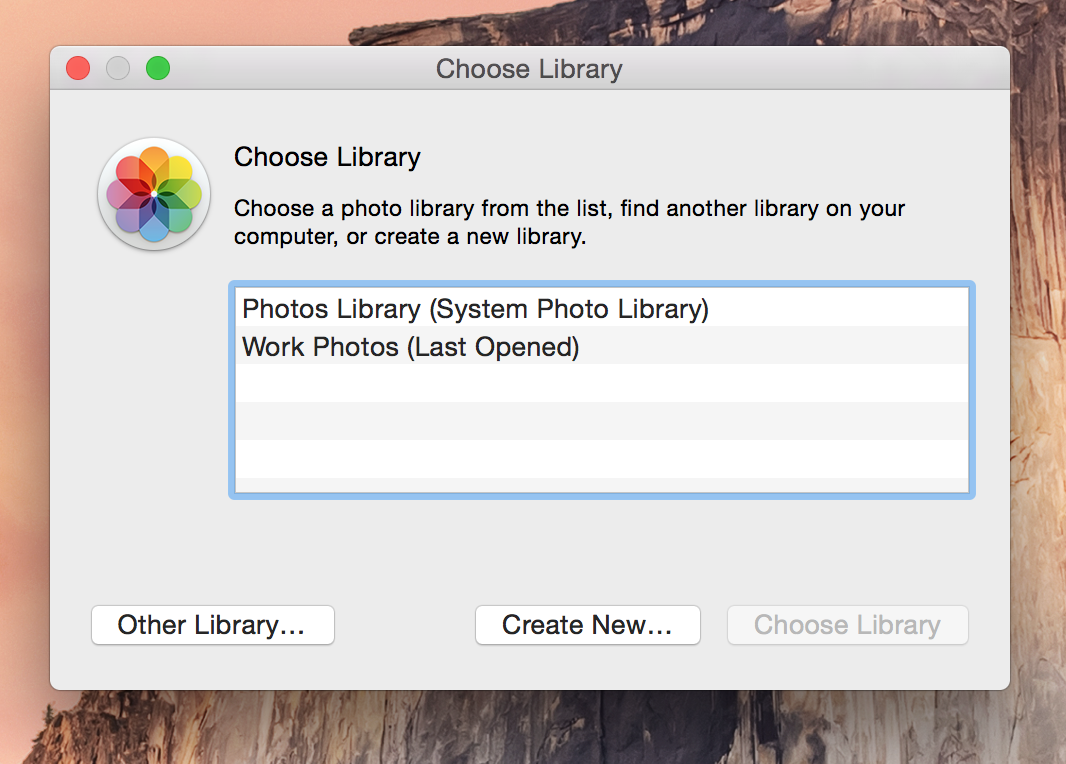Click the bold Choose Library heading
Screen dimensions: 1066x764
(x=327, y=157)
